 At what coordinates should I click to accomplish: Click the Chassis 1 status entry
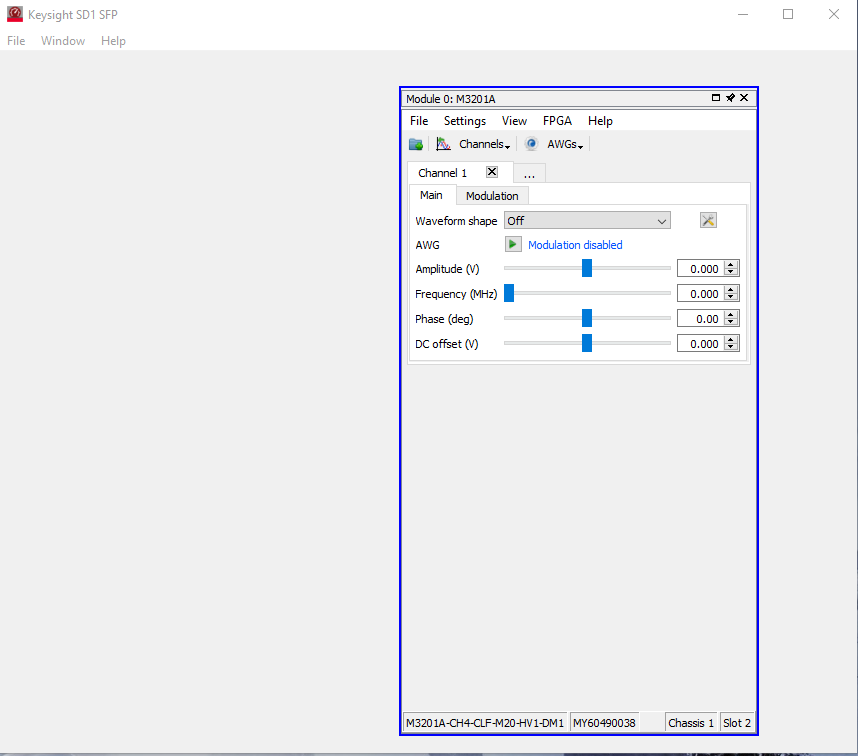[691, 723]
